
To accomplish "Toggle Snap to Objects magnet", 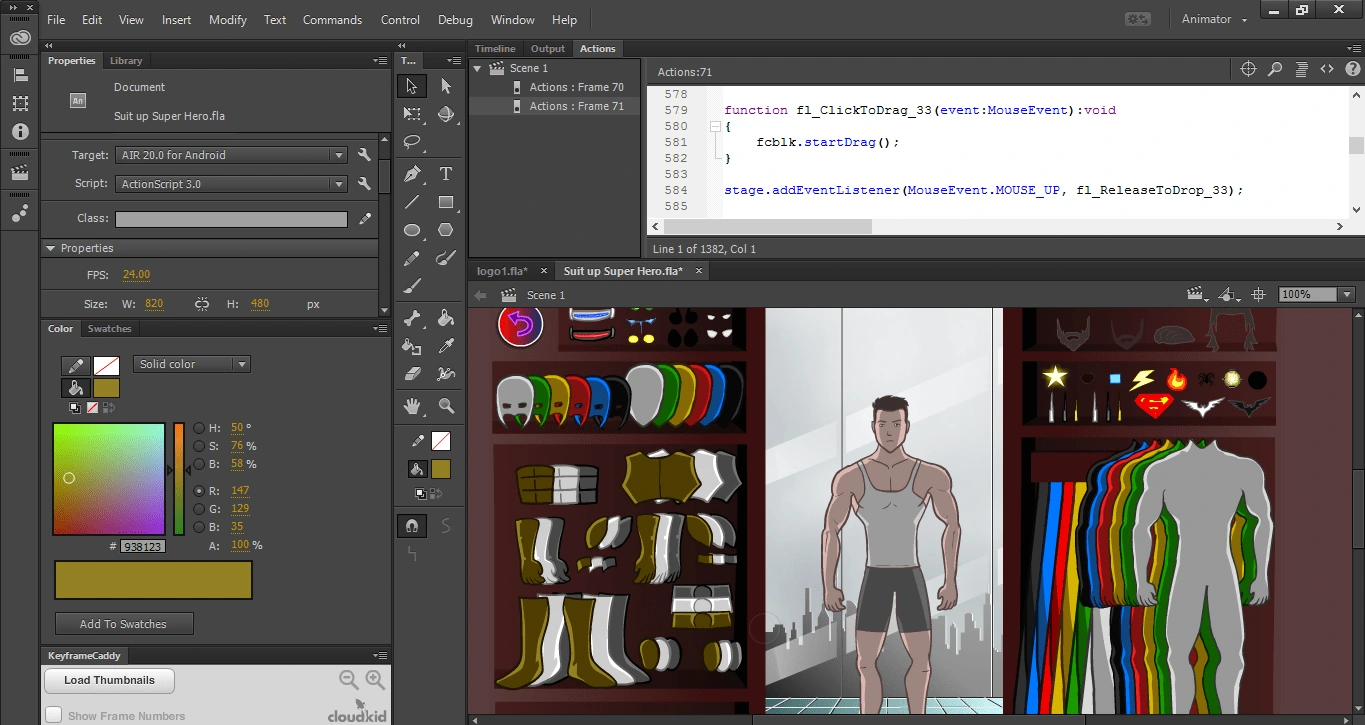I will 412,525.
